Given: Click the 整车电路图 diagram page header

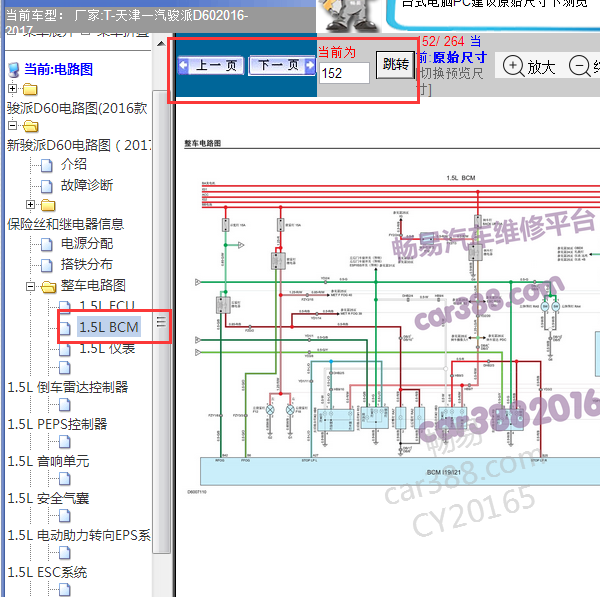Looking at the screenshot, I should [202, 143].
